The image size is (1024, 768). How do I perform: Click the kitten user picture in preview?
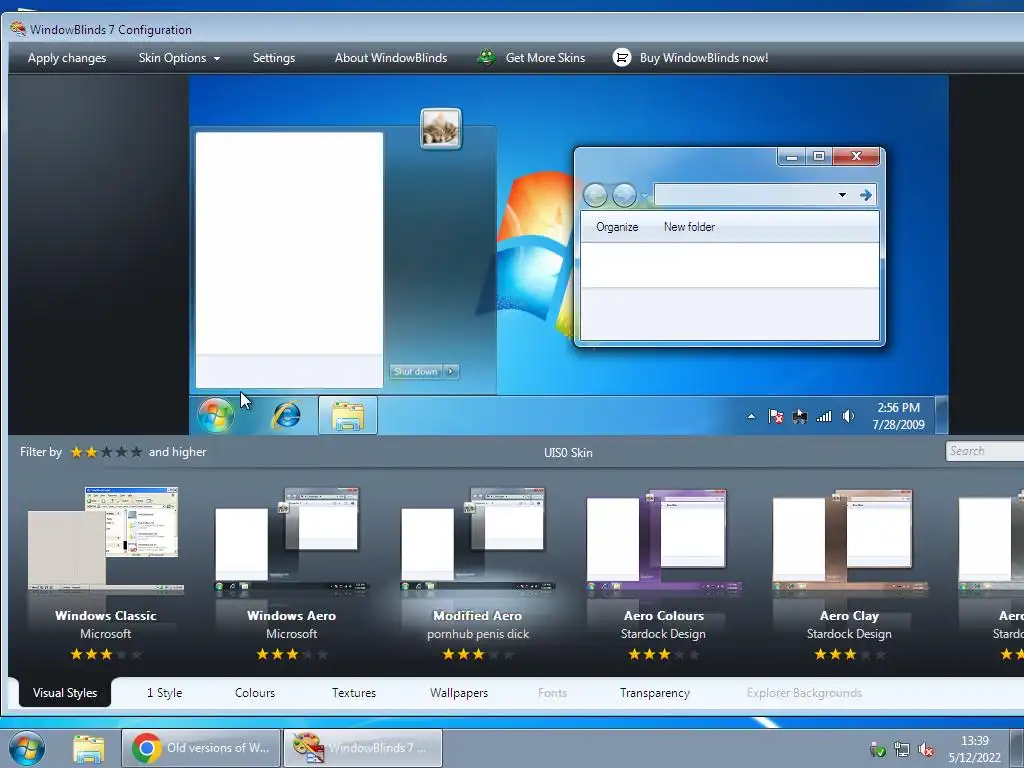tap(441, 129)
